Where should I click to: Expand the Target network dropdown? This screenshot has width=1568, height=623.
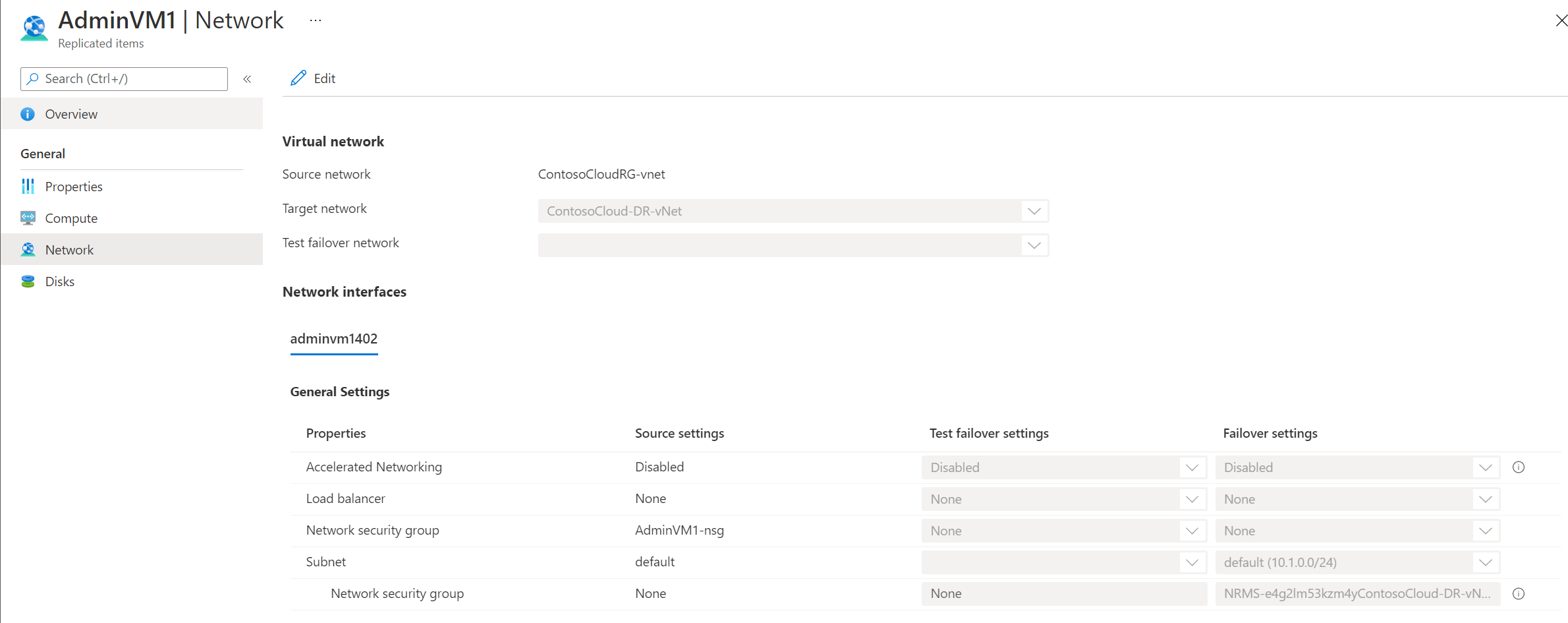[1034, 211]
